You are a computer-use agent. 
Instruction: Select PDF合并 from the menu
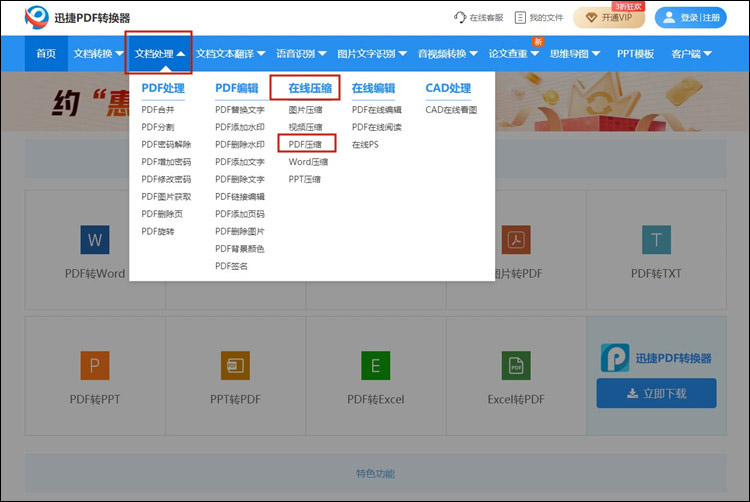coord(158,109)
